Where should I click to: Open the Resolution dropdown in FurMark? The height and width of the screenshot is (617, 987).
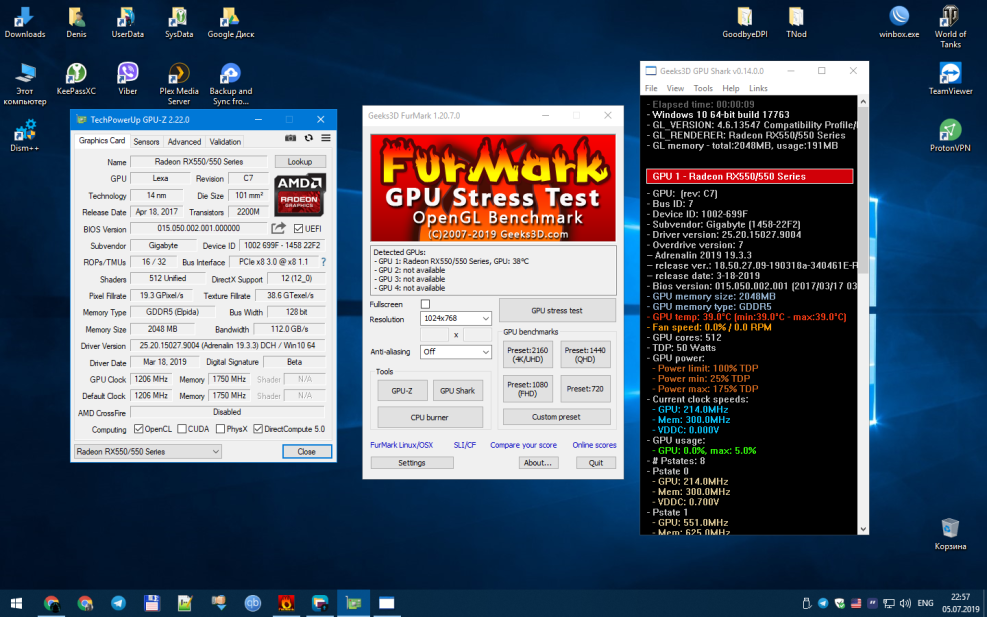tap(456, 319)
